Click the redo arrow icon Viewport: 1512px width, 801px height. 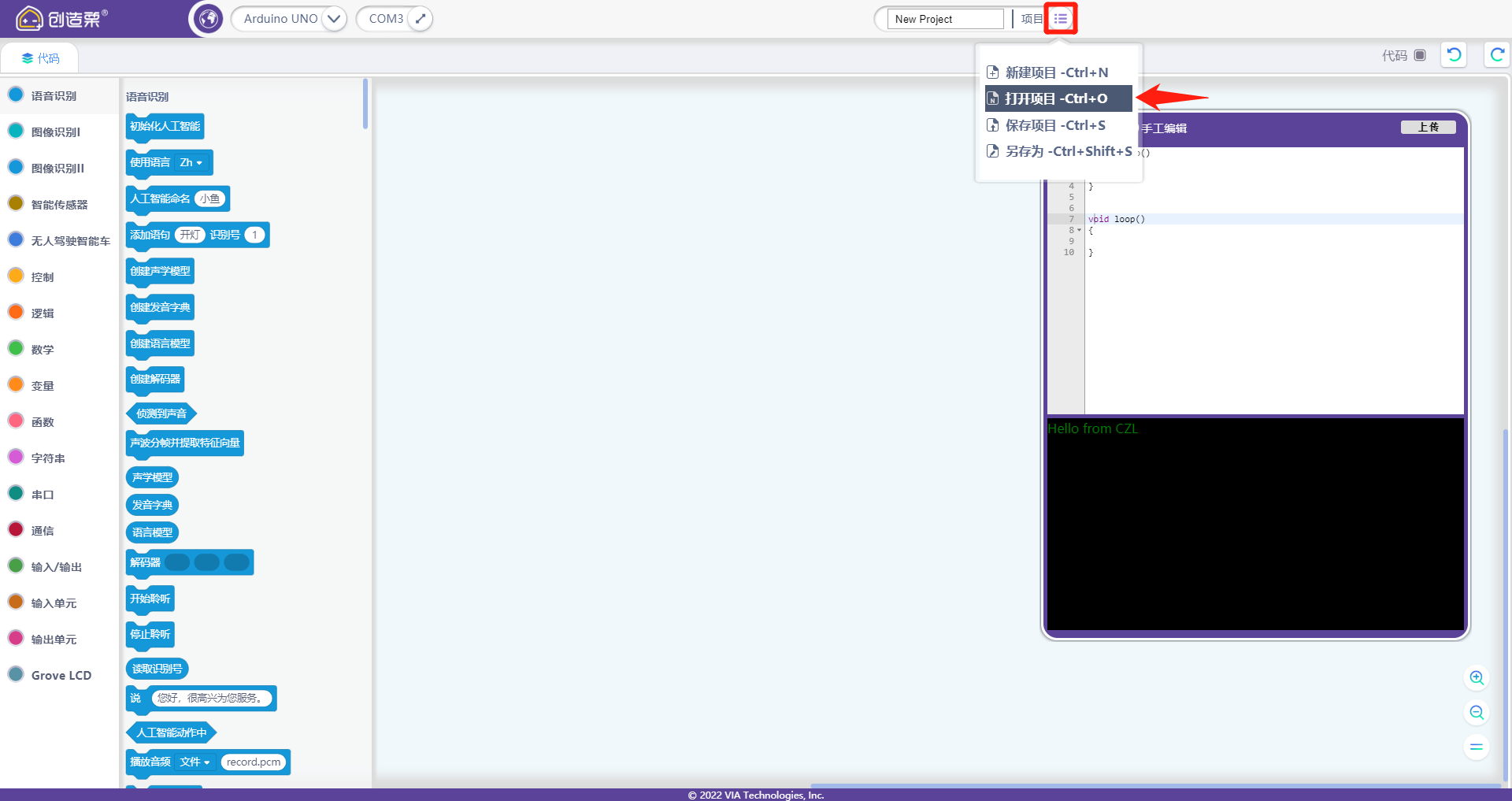(1497, 54)
